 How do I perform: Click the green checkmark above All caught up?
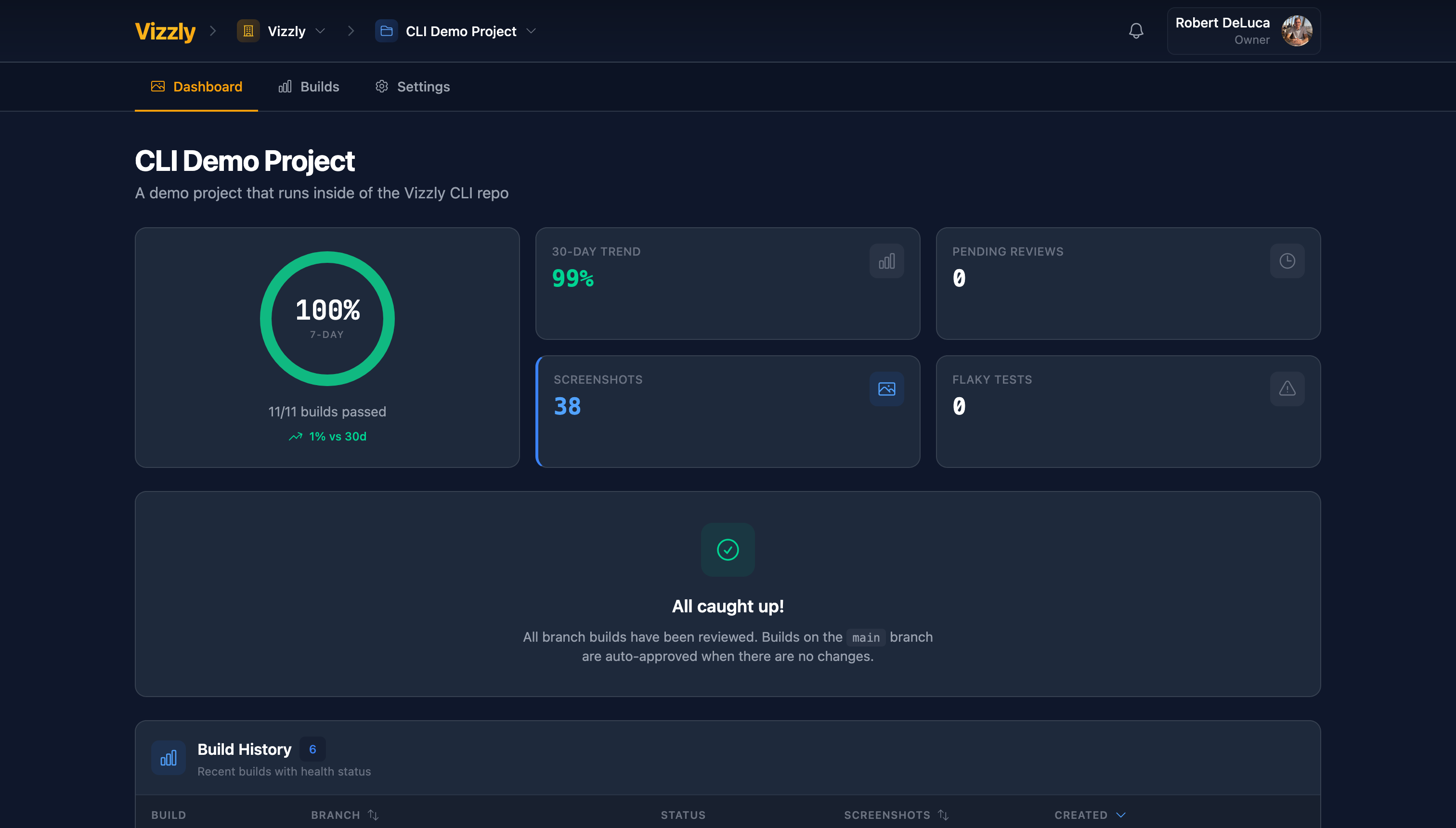point(728,549)
